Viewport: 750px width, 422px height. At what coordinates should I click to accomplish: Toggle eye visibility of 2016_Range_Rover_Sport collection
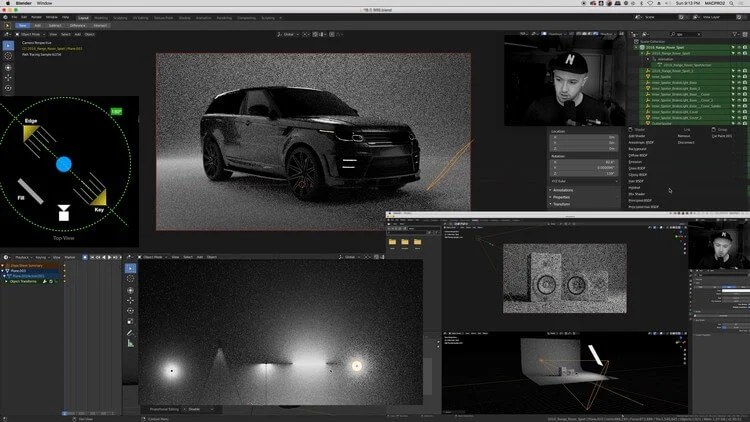click(x=739, y=47)
